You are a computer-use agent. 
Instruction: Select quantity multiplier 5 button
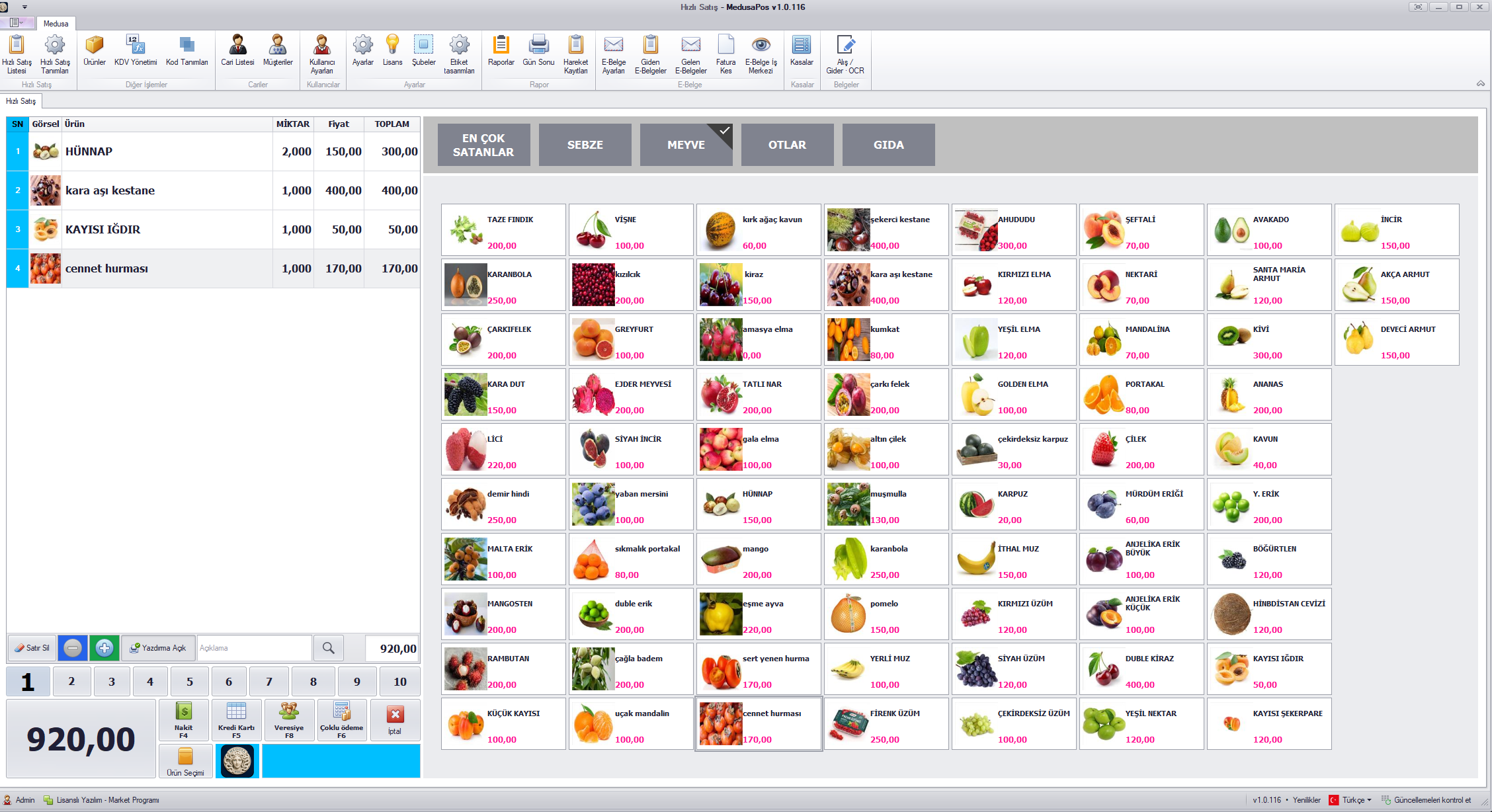click(190, 682)
